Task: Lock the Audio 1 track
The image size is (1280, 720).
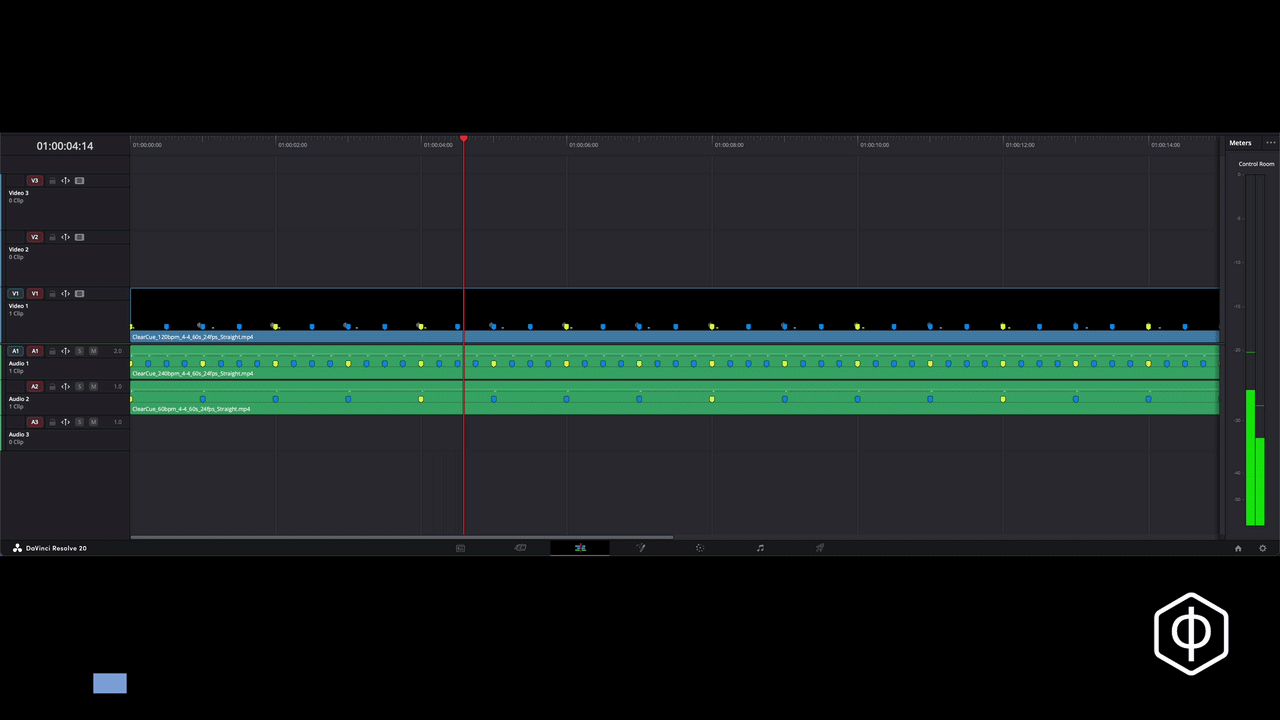Action: point(52,351)
